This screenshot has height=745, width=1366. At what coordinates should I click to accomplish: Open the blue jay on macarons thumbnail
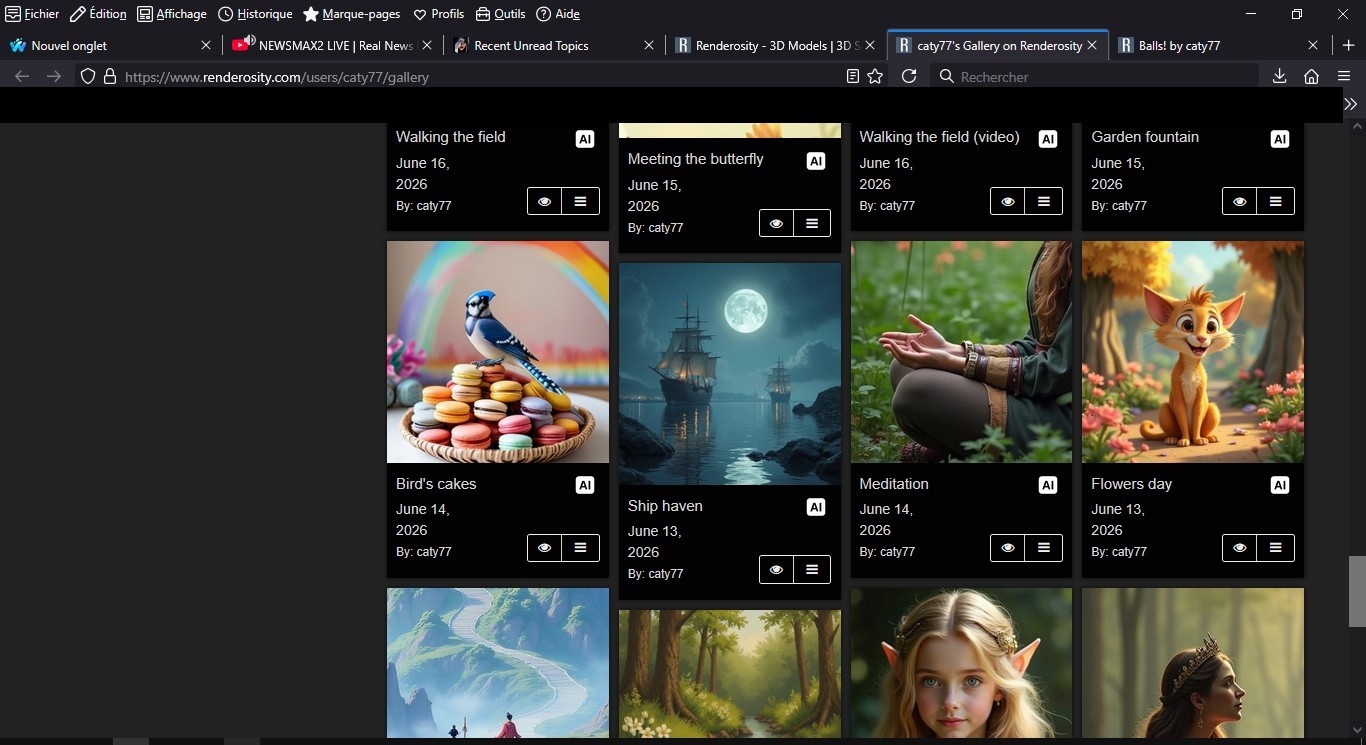point(498,352)
